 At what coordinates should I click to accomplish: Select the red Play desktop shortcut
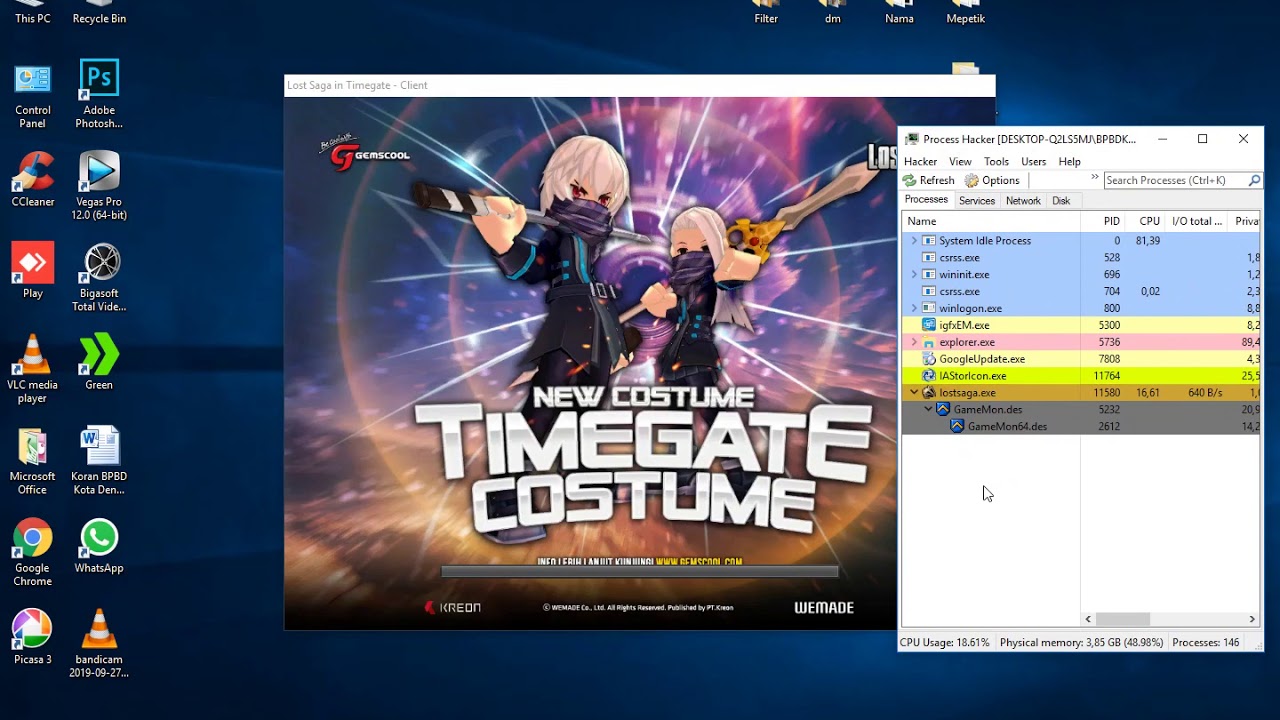click(32, 270)
